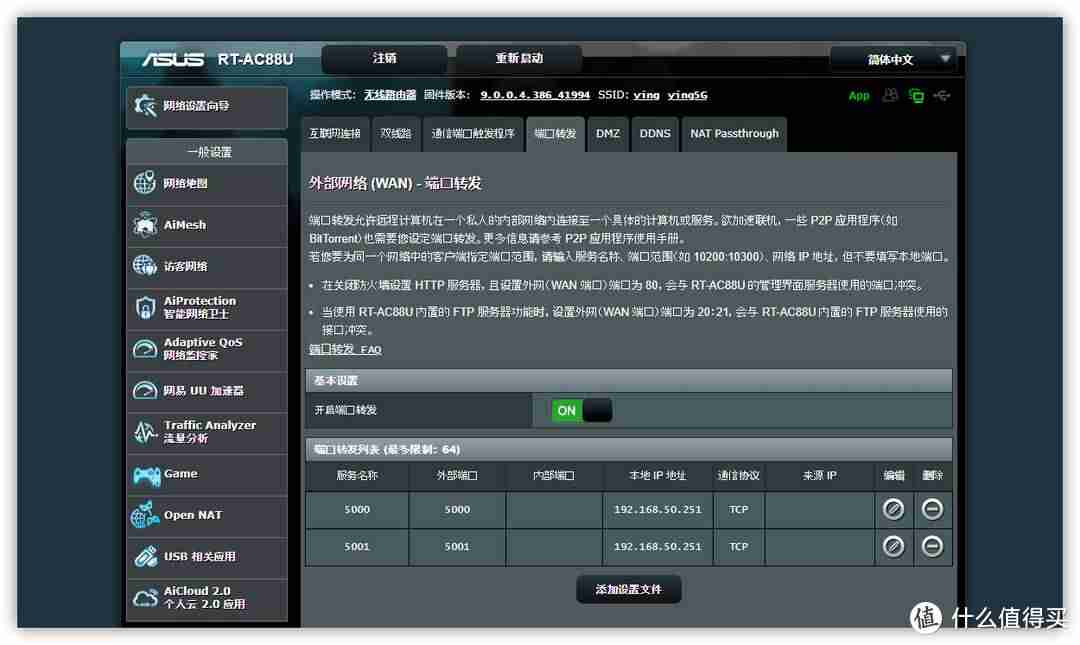This screenshot has width=1080, height=645.
Task: Click TCP protocol cell in 5000 row
Action: click(738, 509)
